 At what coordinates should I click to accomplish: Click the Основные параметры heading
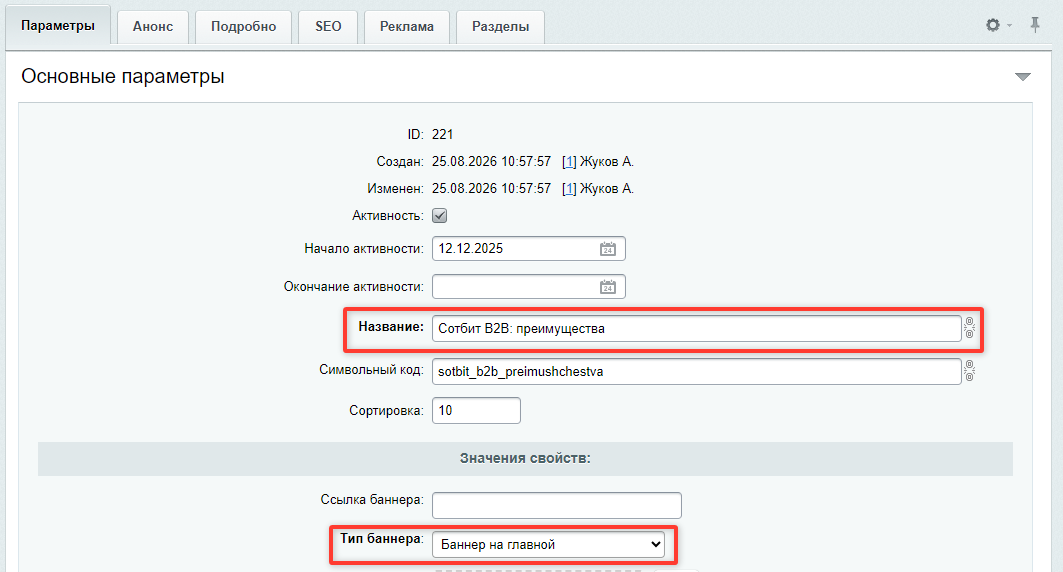pyautogui.click(x=123, y=77)
